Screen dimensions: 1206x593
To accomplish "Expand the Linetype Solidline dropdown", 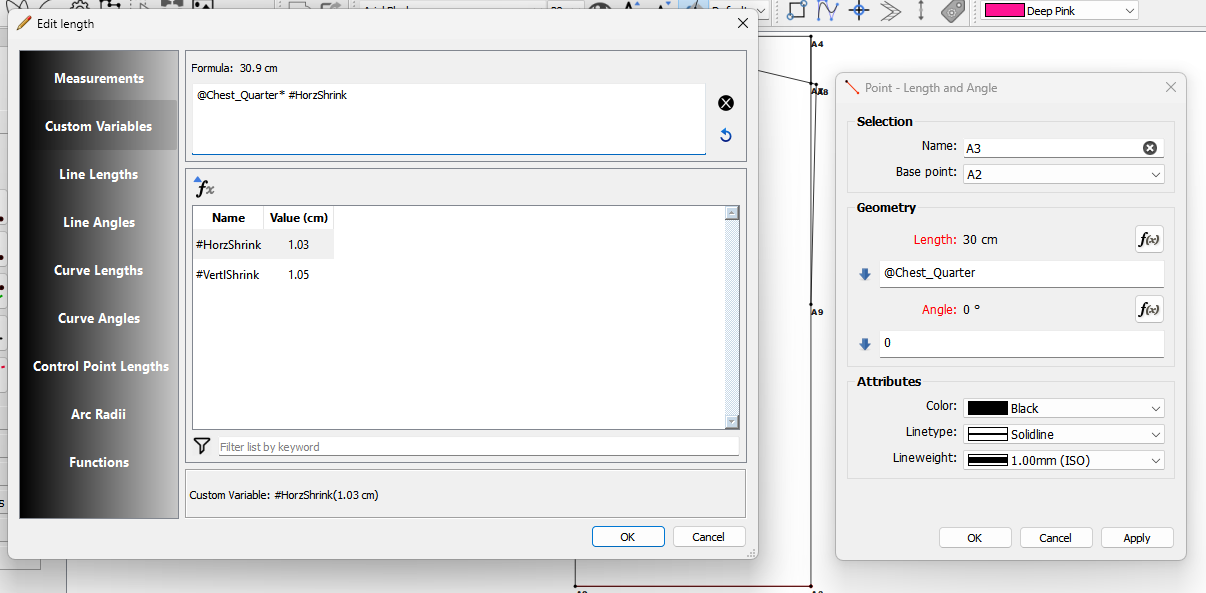I will (1063, 435).
